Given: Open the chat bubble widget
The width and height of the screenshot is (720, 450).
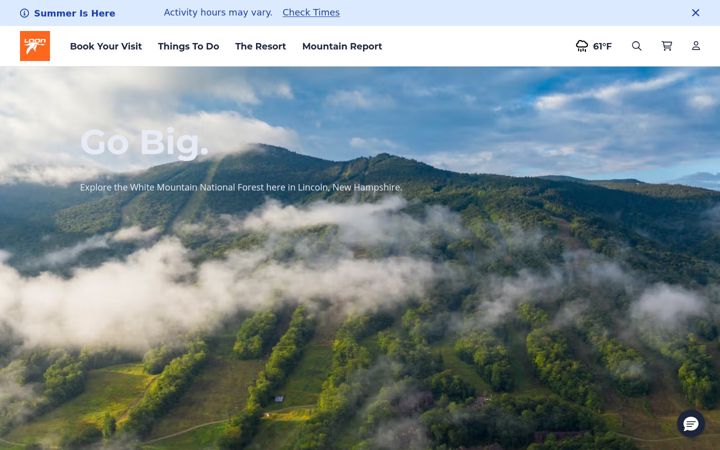Looking at the screenshot, I should [691, 424].
